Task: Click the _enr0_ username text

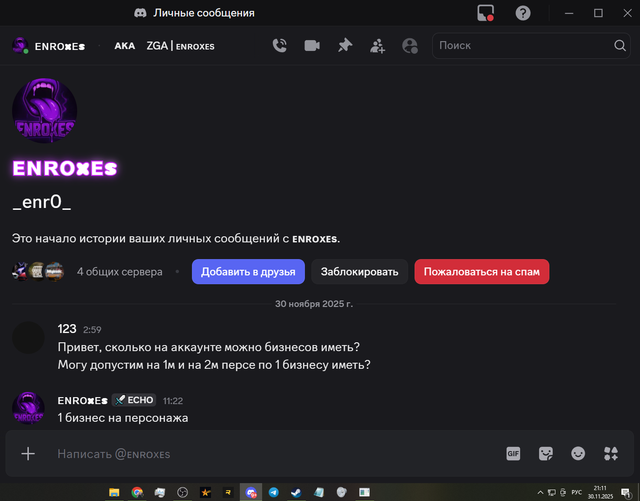Action: (42, 202)
